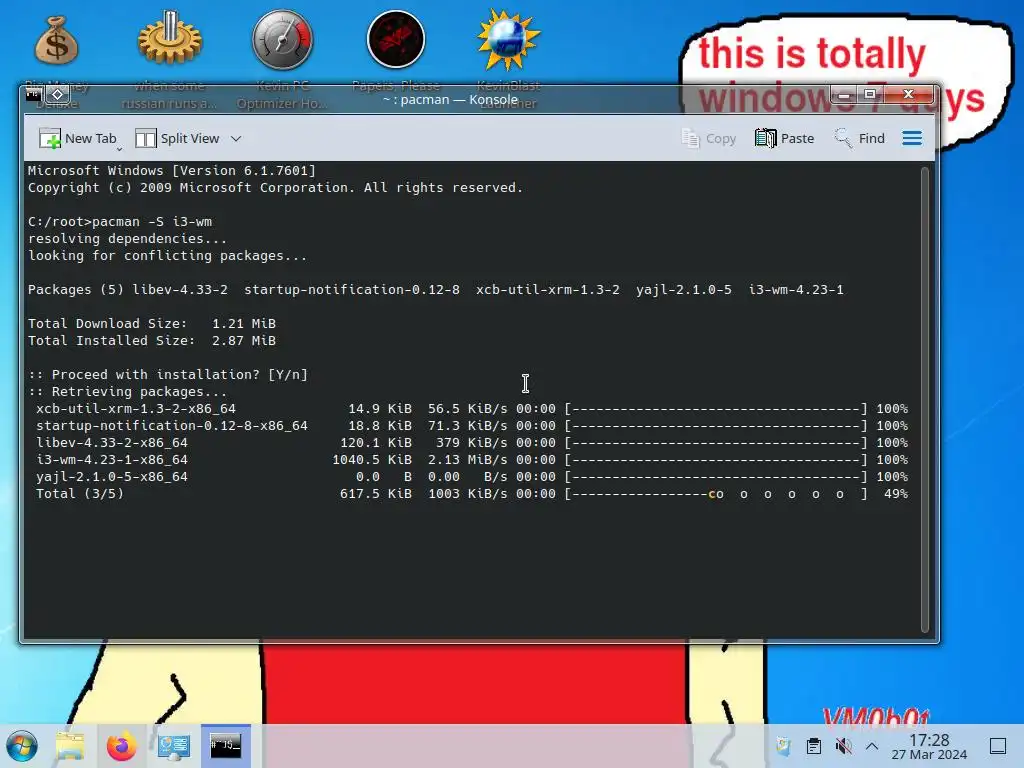This screenshot has width=1024, height=768.
Task: Click the Paste toolbar button
Action: pos(784,138)
